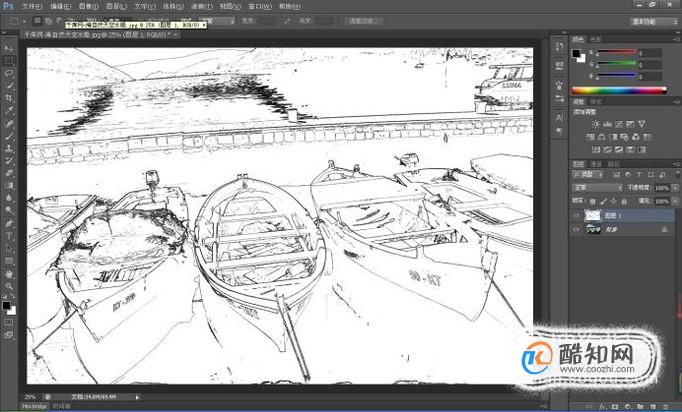Image resolution: width=682 pixels, height=412 pixels.
Task: Open the Paragraph panel icon
Action: click(x=559, y=130)
